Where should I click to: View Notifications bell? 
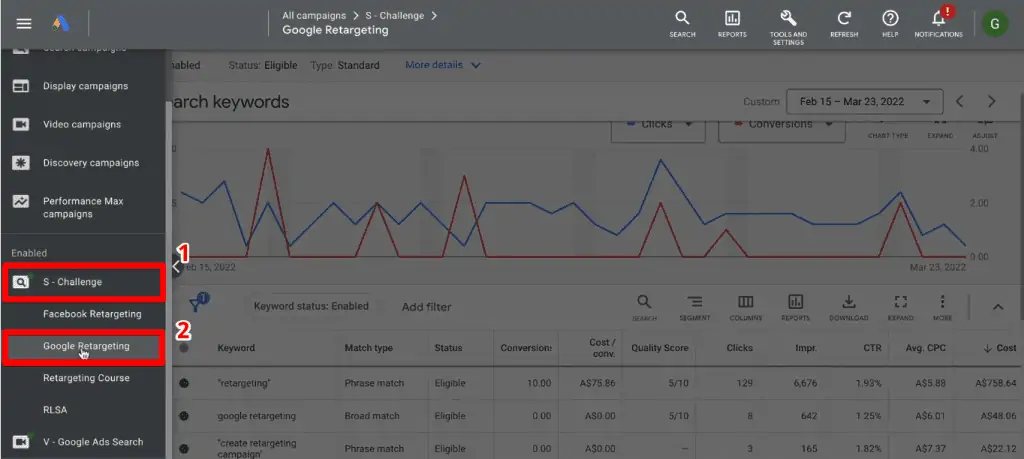938,24
